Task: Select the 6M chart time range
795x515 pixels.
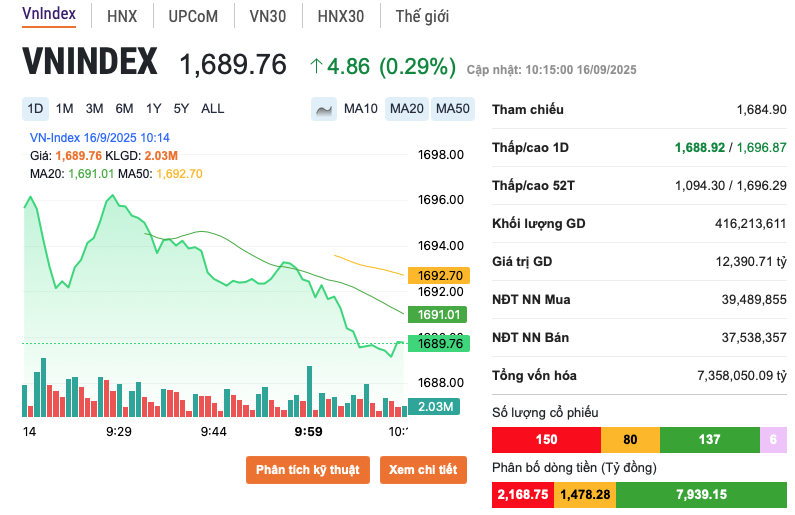Action: point(124,109)
